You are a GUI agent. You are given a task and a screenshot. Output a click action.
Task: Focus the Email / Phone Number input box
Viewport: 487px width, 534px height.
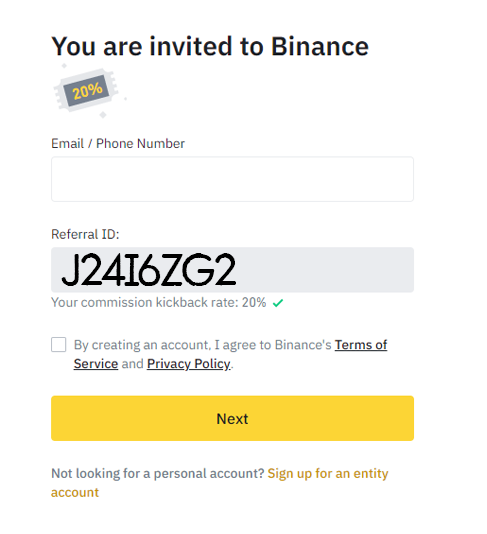(232, 179)
